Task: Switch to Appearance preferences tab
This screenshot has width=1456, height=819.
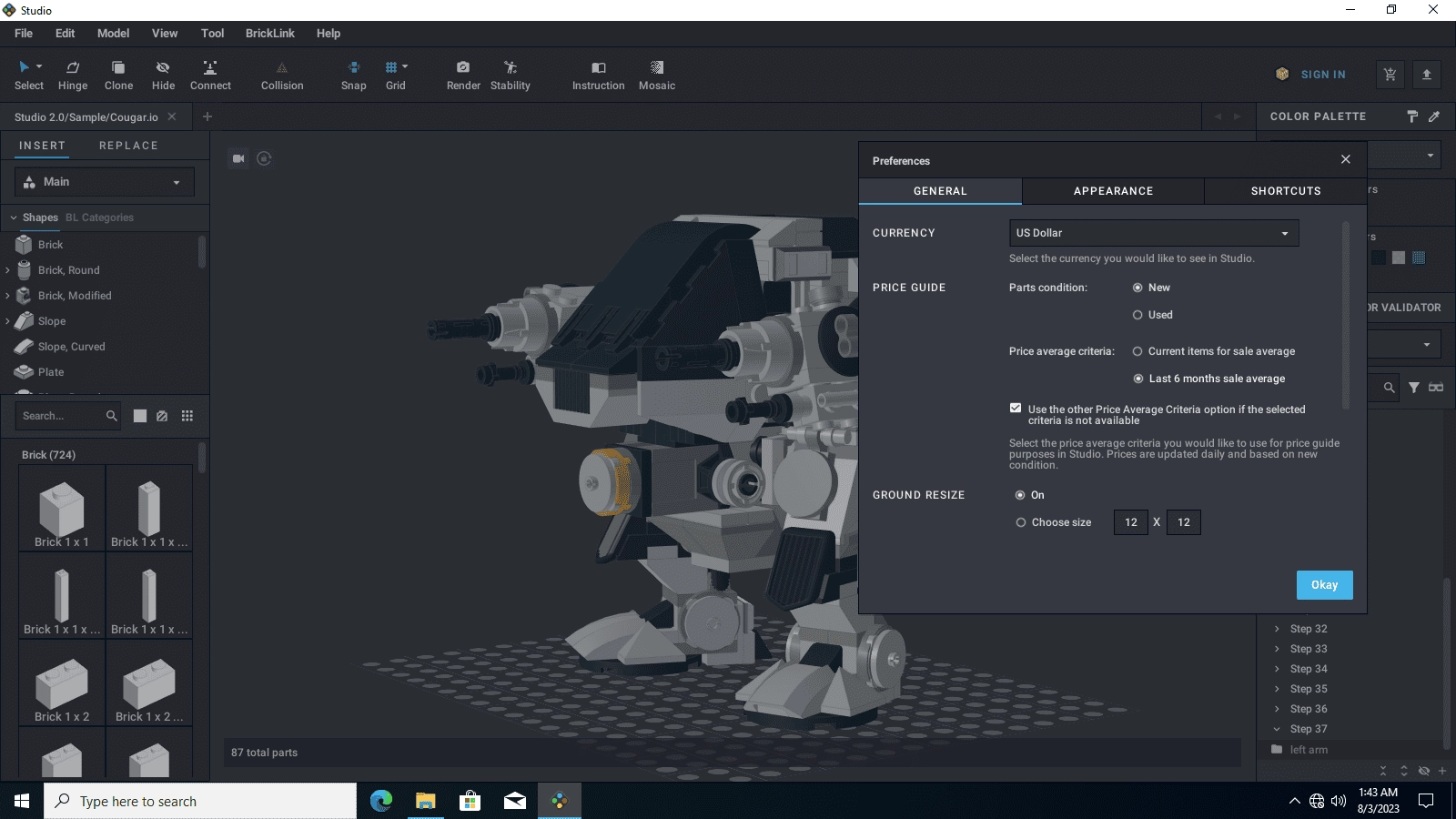Action: [1113, 191]
